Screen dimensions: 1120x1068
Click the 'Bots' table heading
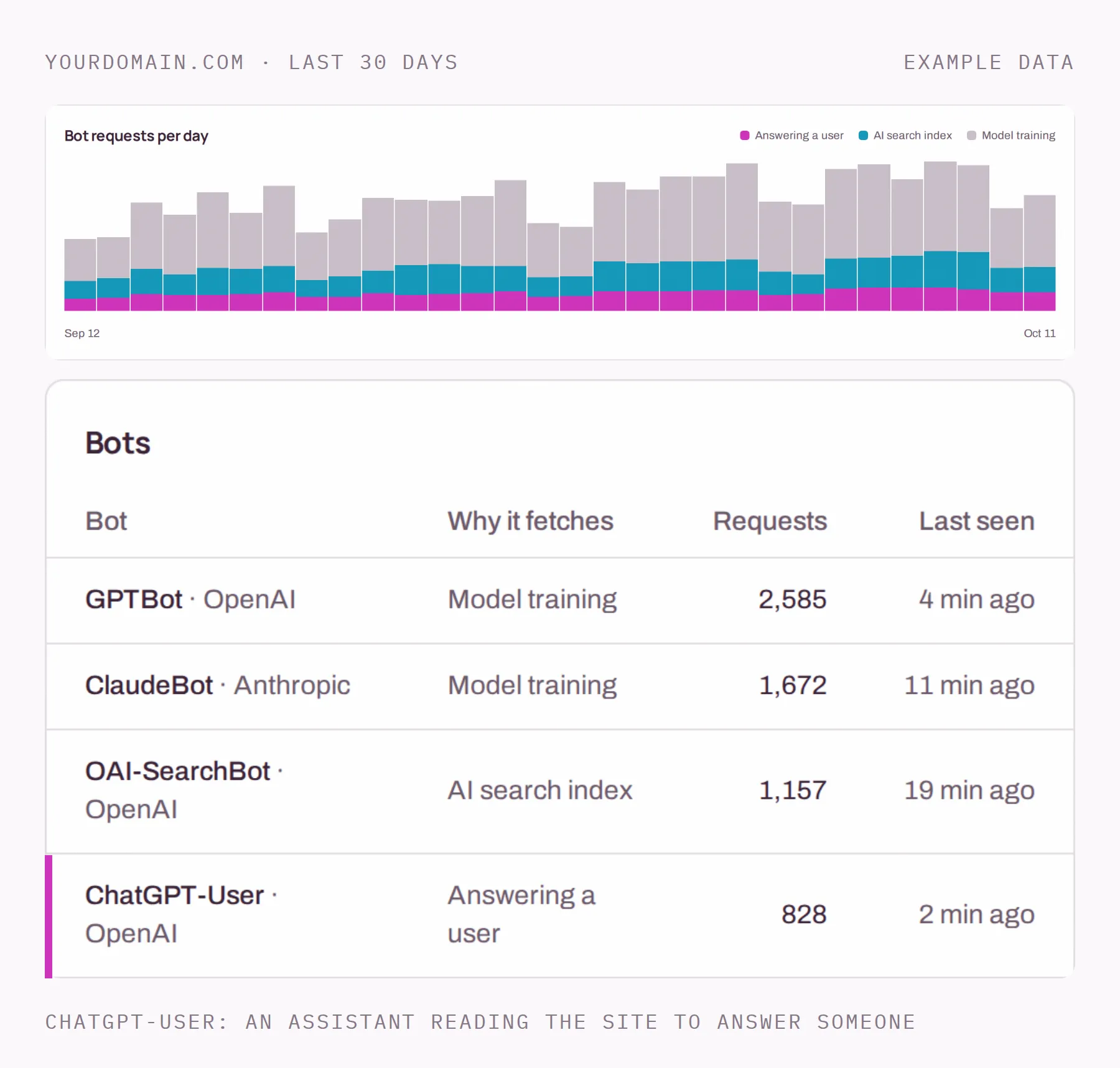(x=118, y=443)
